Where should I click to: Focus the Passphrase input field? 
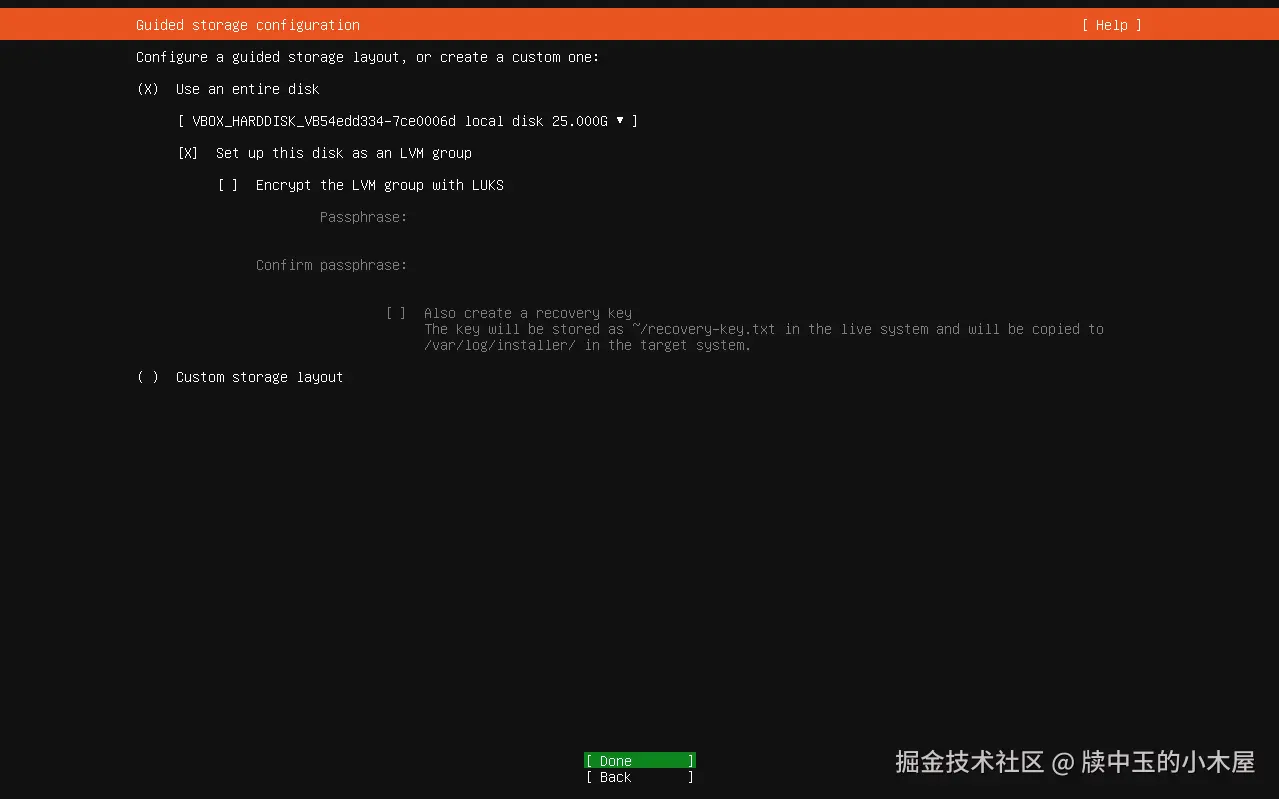coord(500,217)
